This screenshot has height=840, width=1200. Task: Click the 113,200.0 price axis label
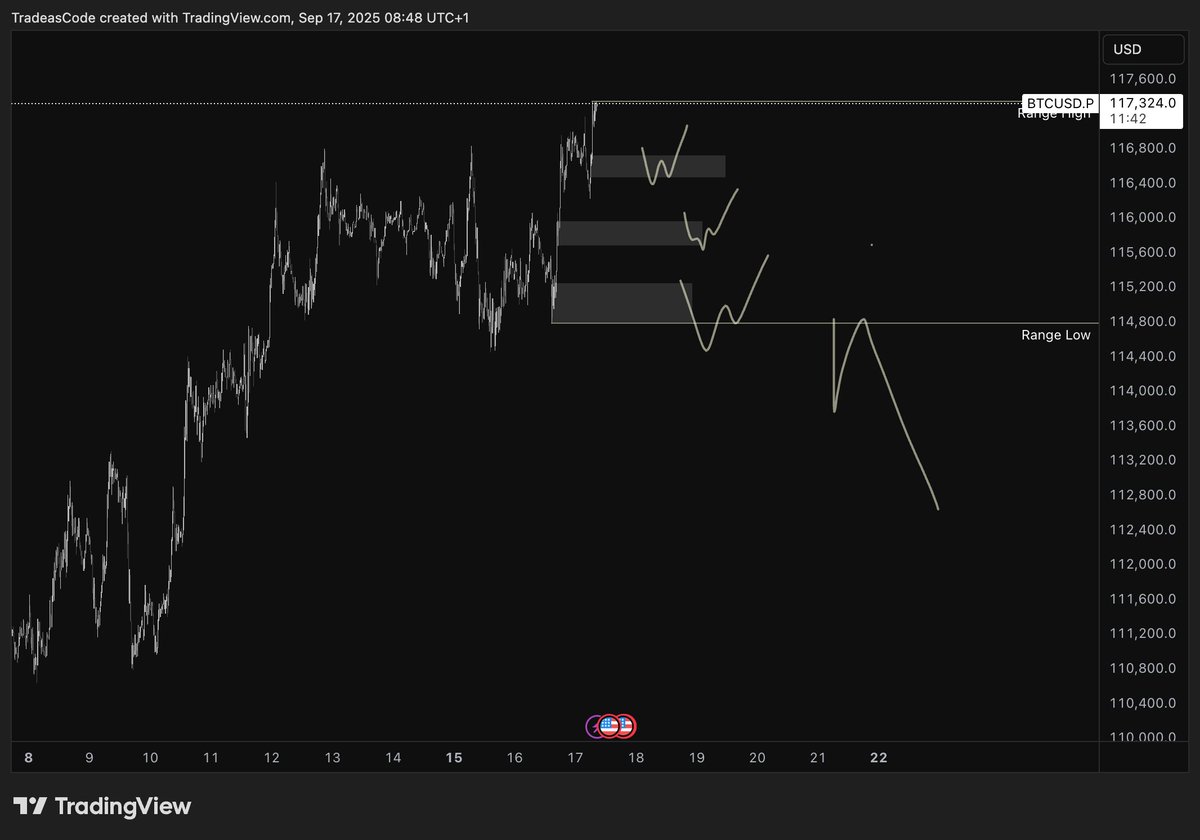coord(1142,460)
